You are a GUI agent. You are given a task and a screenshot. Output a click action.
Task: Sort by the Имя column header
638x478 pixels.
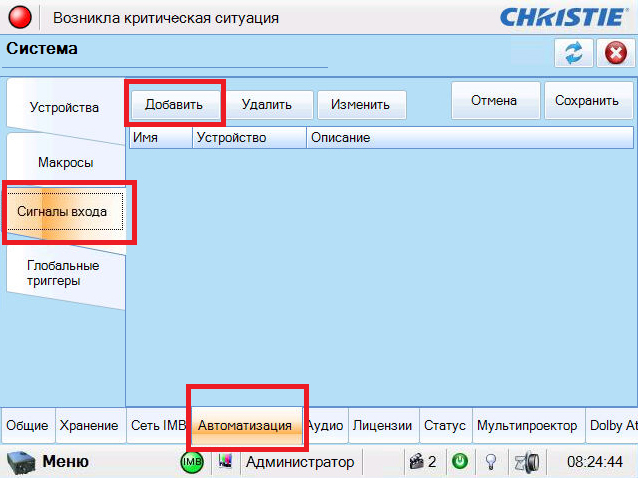point(161,138)
